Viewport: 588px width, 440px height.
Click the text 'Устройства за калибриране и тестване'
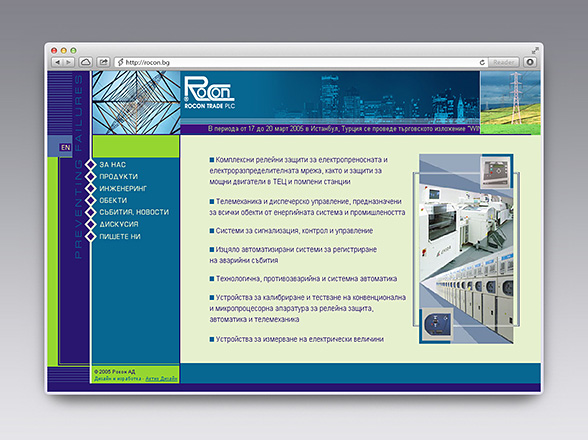point(278,297)
